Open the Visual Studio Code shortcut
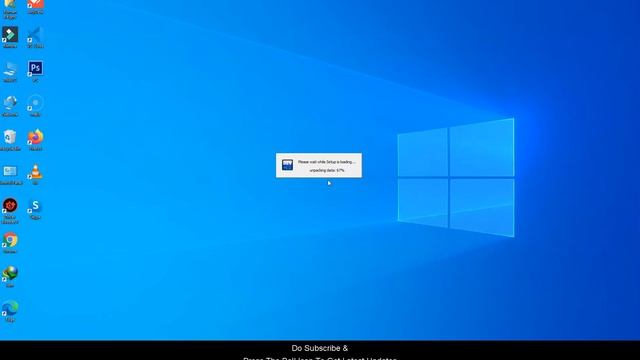 tap(35, 35)
